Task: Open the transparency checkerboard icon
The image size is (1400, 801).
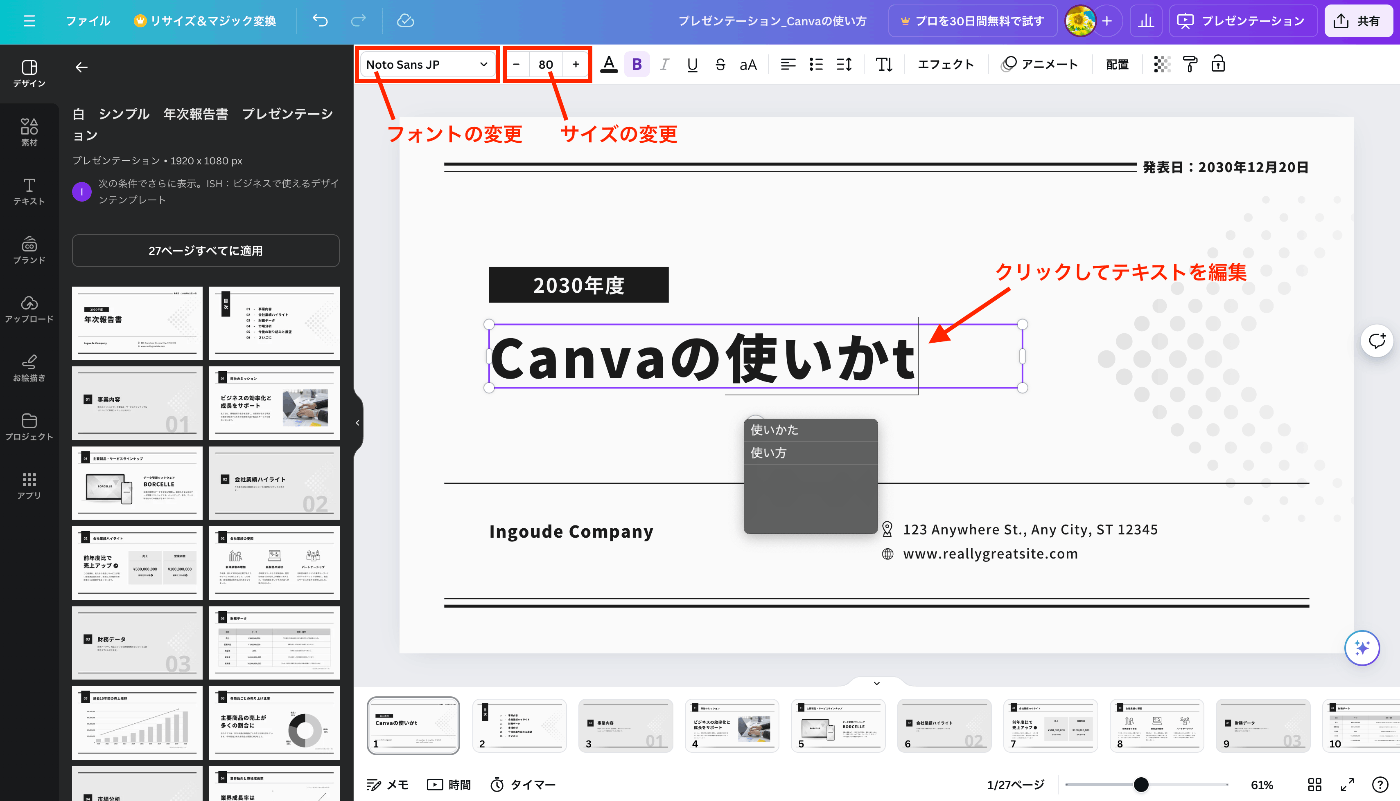Action: 1162,64
